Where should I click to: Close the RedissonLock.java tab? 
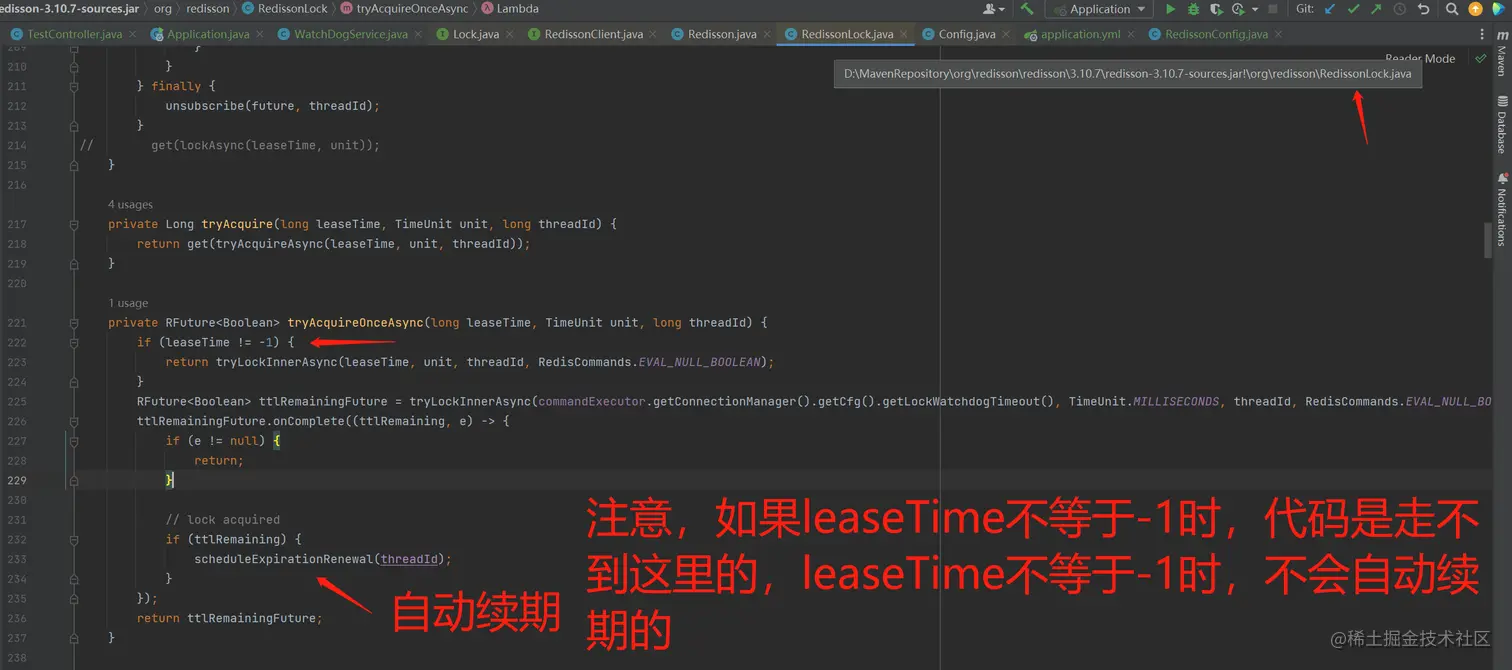[x=906, y=34]
